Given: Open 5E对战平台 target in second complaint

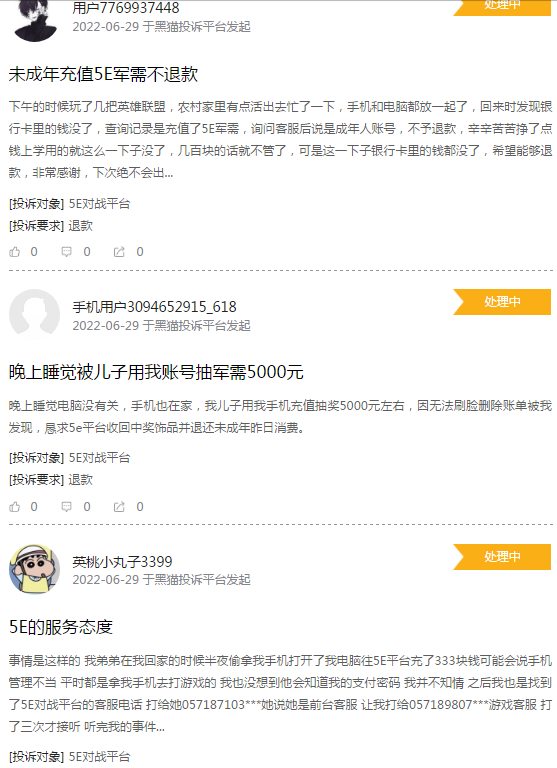Looking at the screenshot, I should coord(99,458).
